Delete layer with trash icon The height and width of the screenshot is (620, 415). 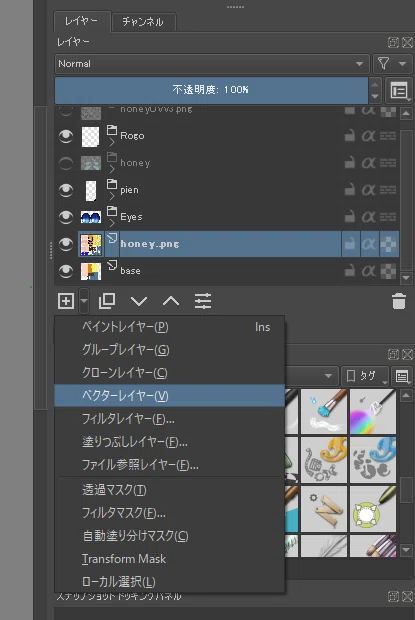pyautogui.click(x=399, y=301)
